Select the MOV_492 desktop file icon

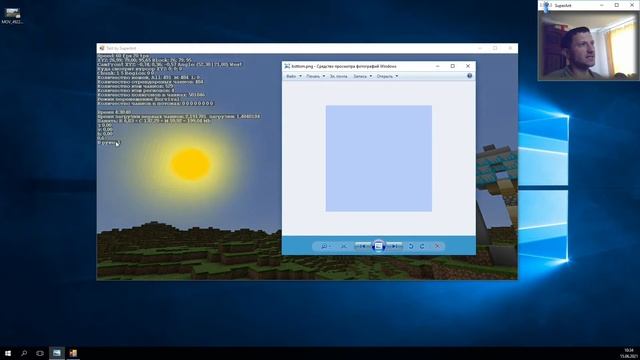click(12, 16)
